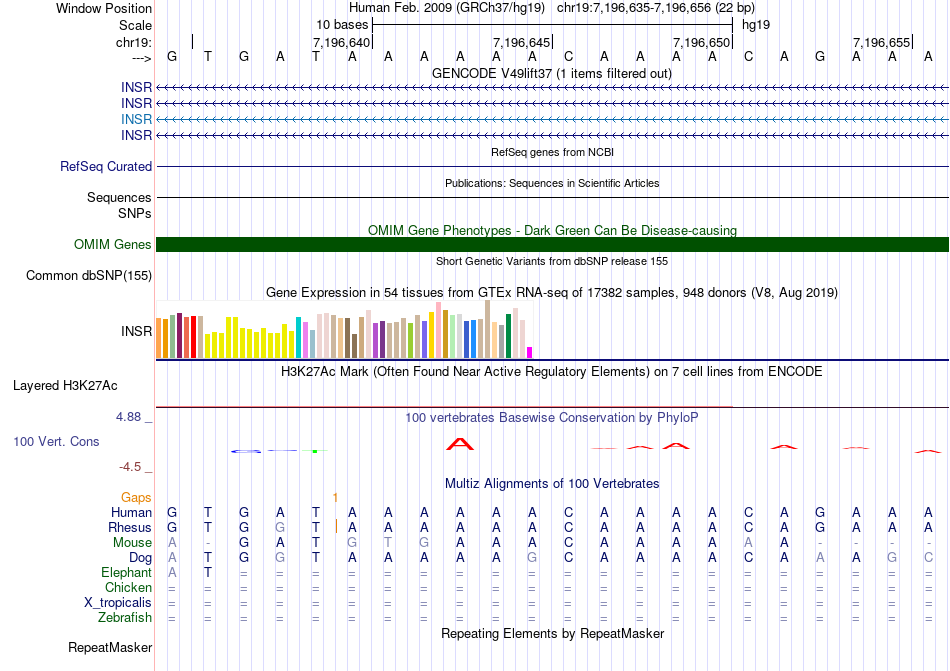
Task: Open the GENCODE V49lift37 track title
Action: tap(552, 73)
